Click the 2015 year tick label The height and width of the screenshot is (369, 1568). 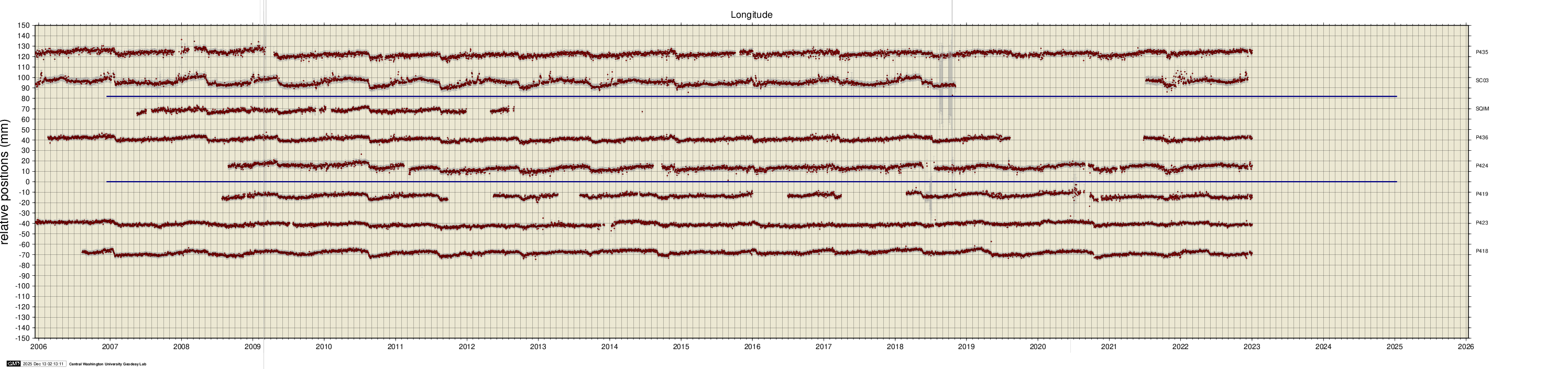pos(681,347)
